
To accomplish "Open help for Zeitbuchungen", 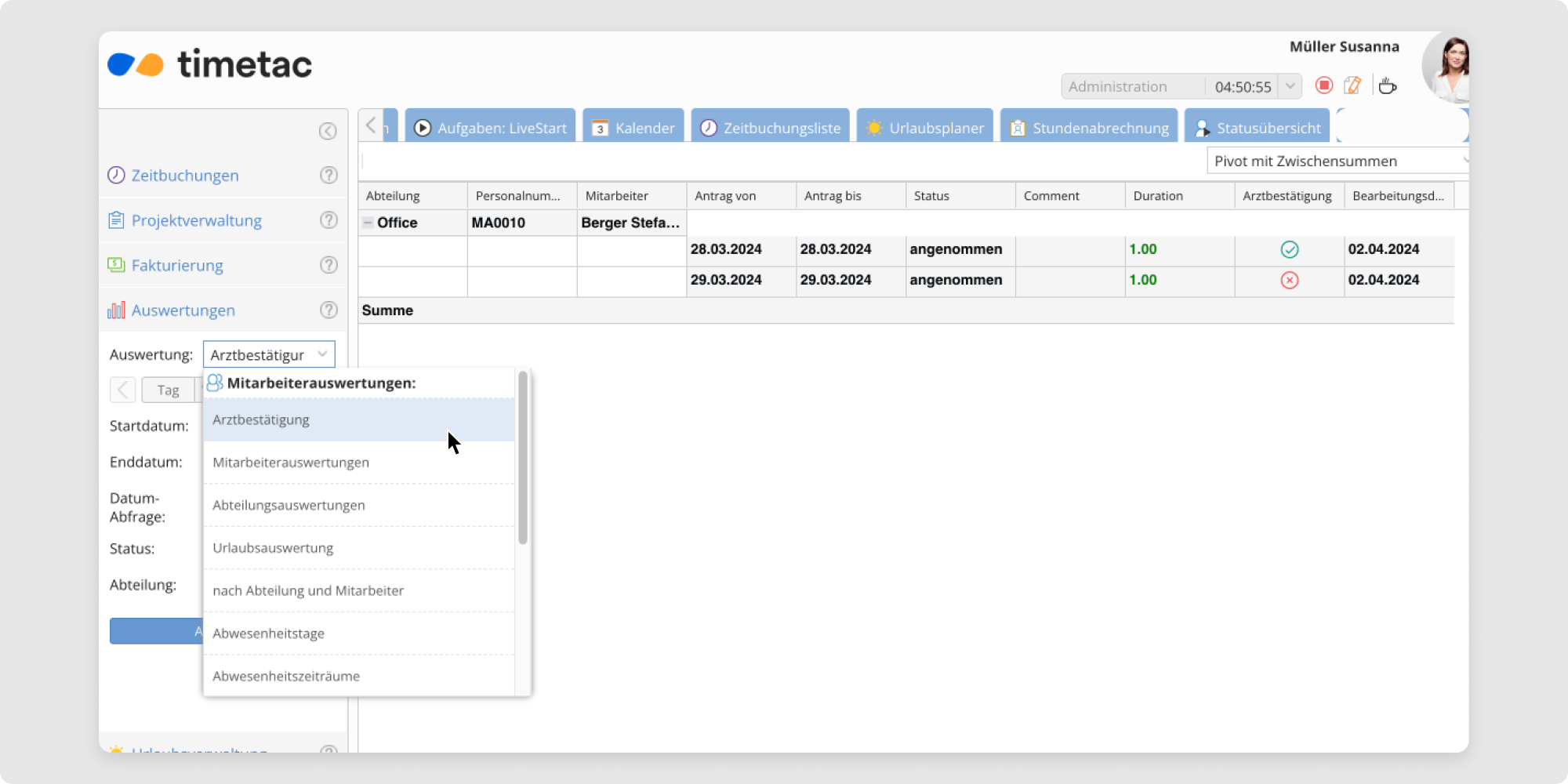I will [x=328, y=176].
